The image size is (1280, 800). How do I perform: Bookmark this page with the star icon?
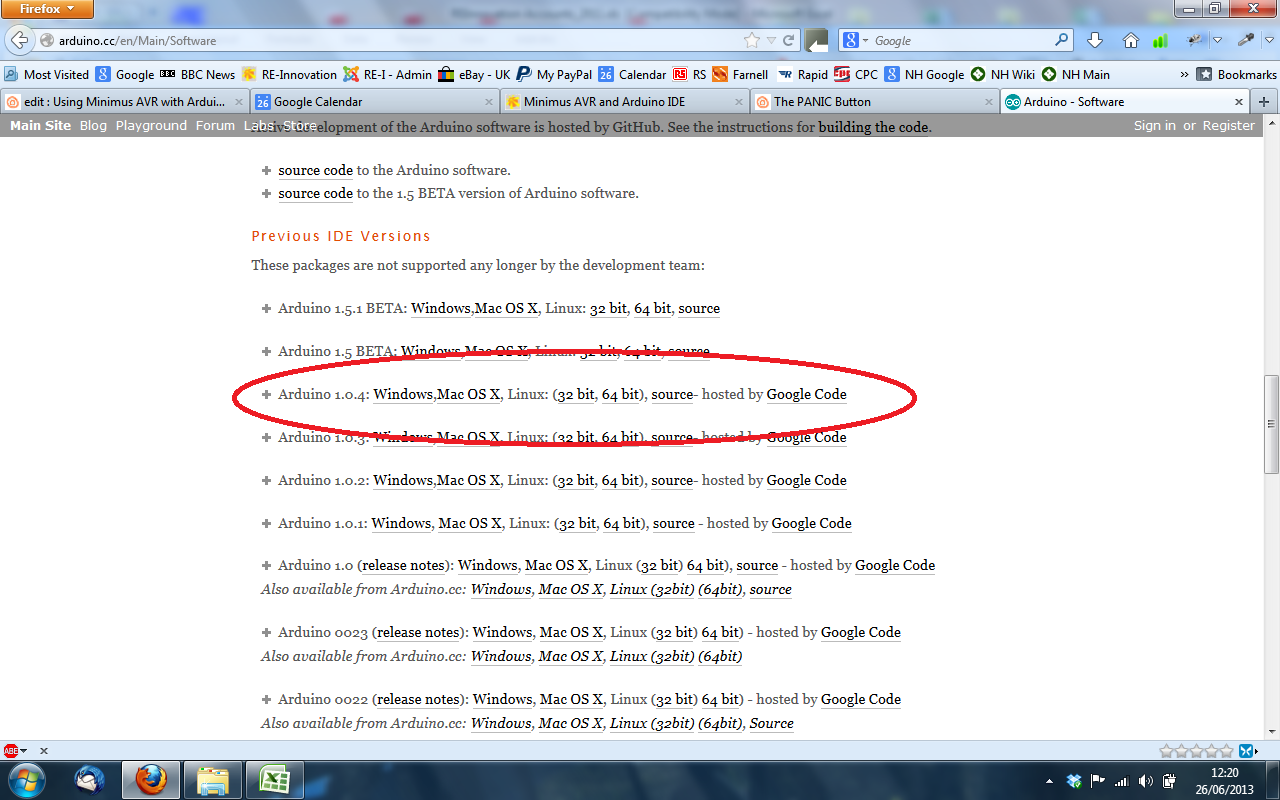752,41
